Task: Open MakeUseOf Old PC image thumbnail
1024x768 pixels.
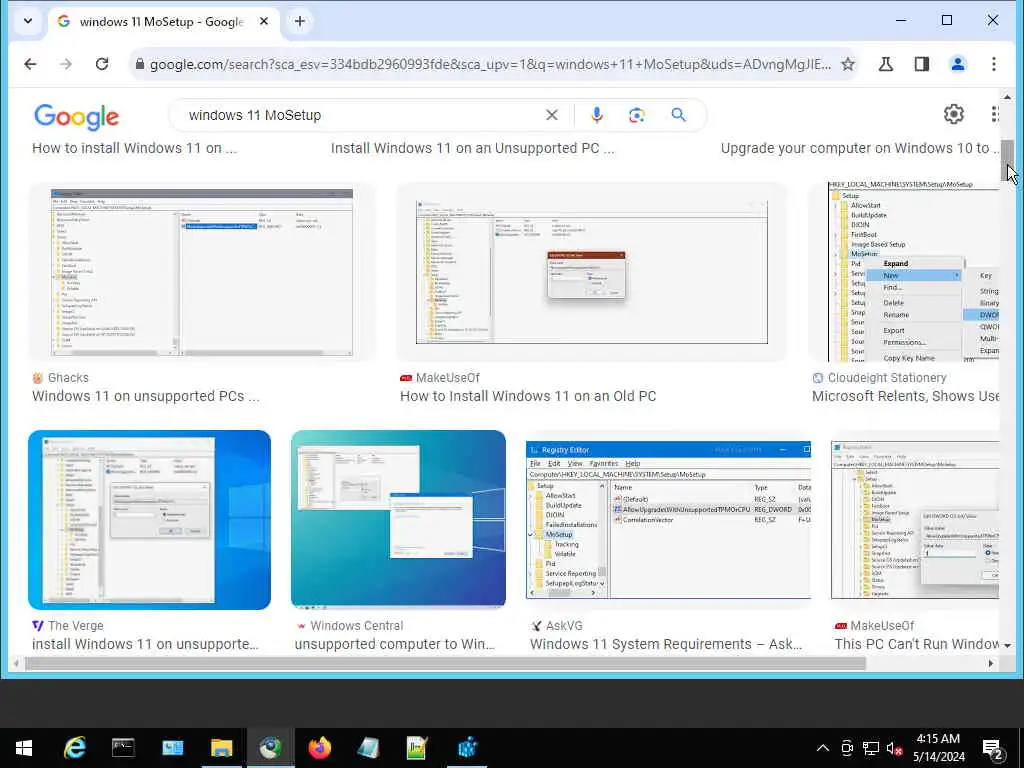Action: pyautogui.click(x=592, y=272)
